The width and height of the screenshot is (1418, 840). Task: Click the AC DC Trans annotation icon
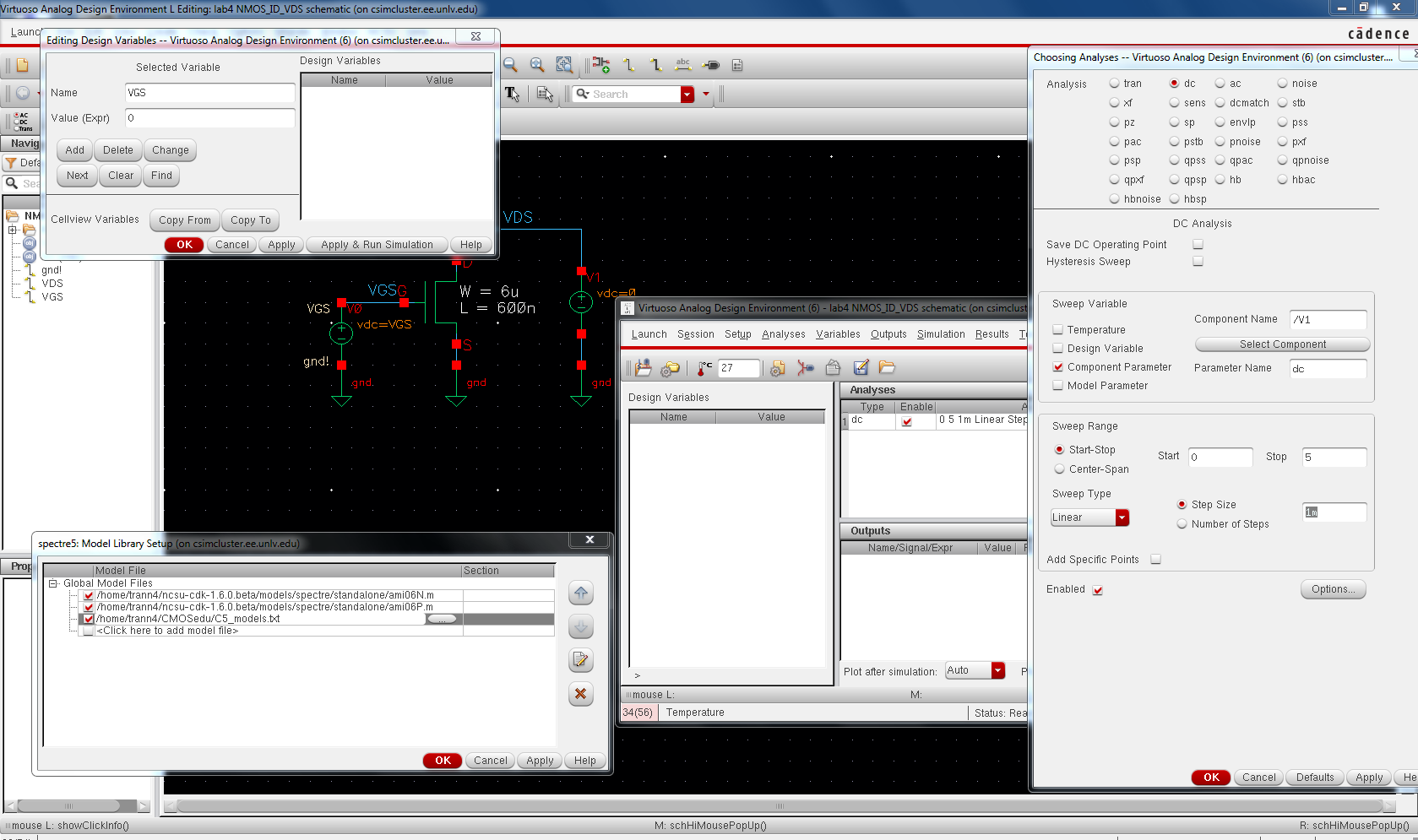click(x=23, y=122)
